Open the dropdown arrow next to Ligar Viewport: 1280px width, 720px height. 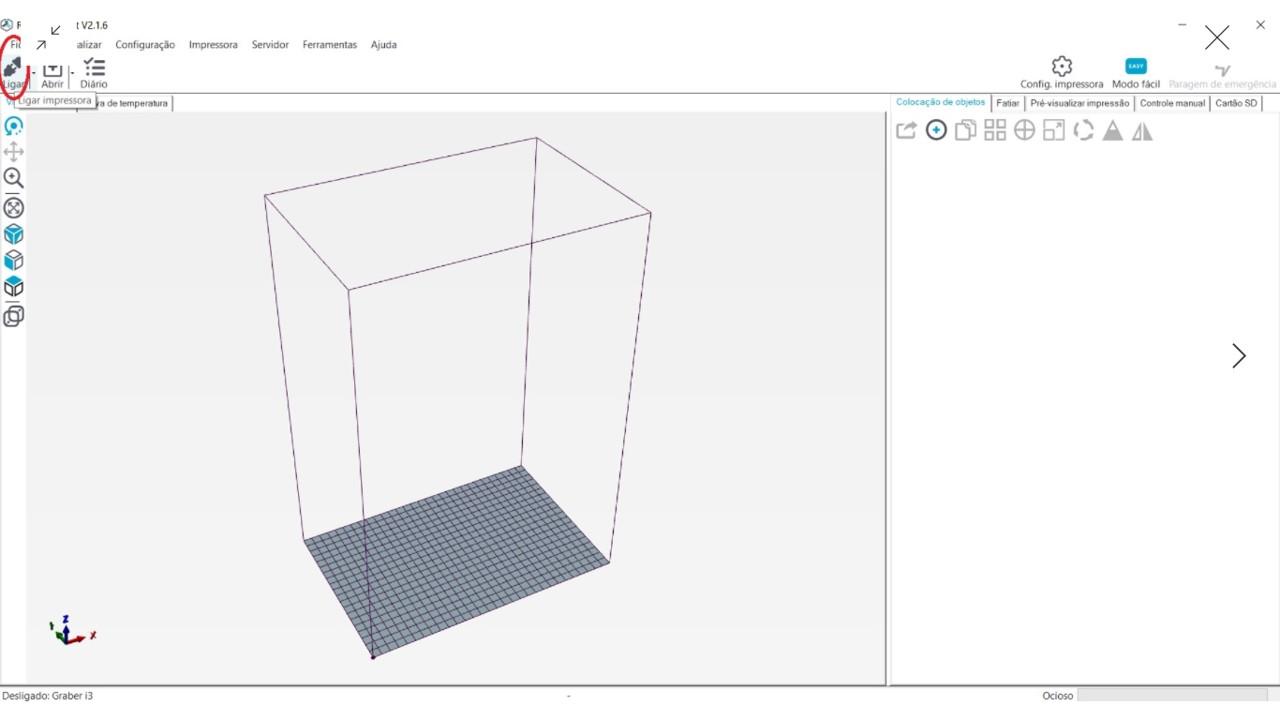(34, 73)
